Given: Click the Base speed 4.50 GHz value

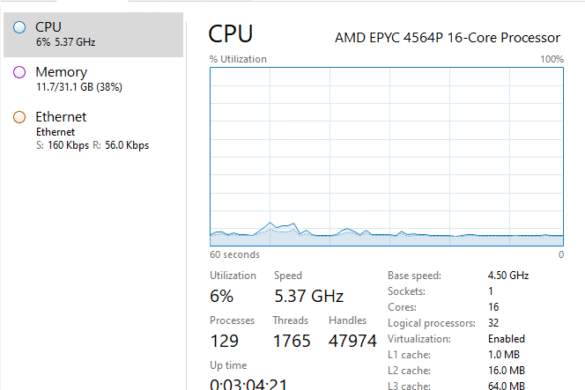Looking at the screenshot, I should click(x=508, y=275).
